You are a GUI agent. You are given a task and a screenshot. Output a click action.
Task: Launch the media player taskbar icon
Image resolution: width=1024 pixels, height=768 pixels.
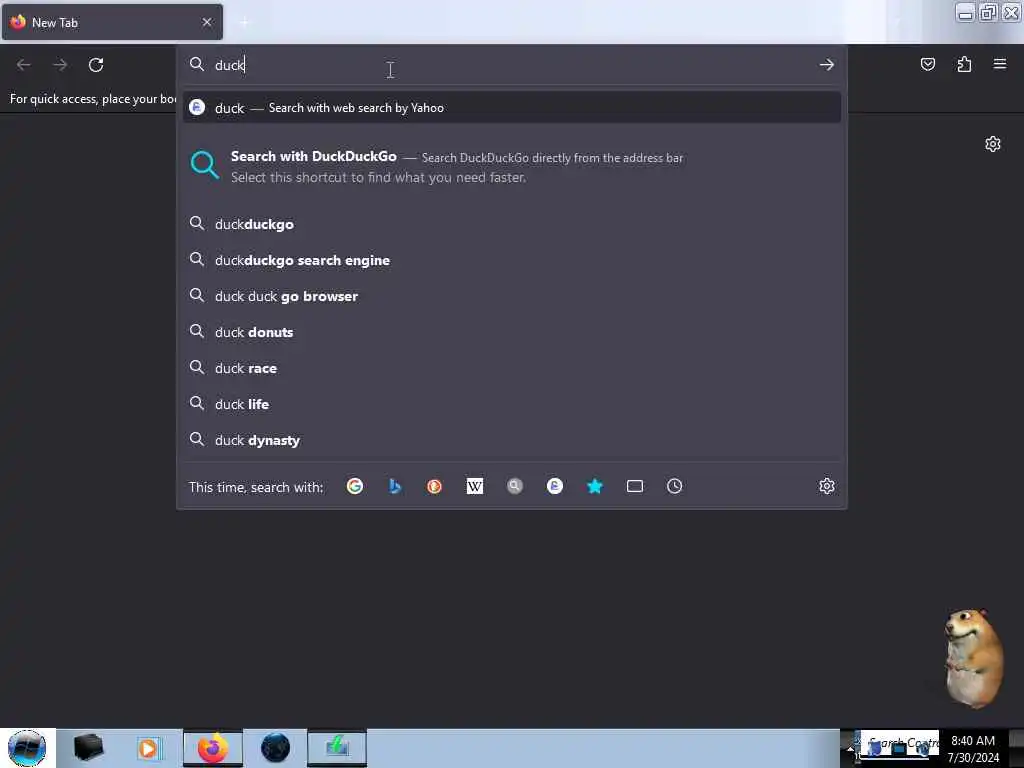[x=149, y=748]
